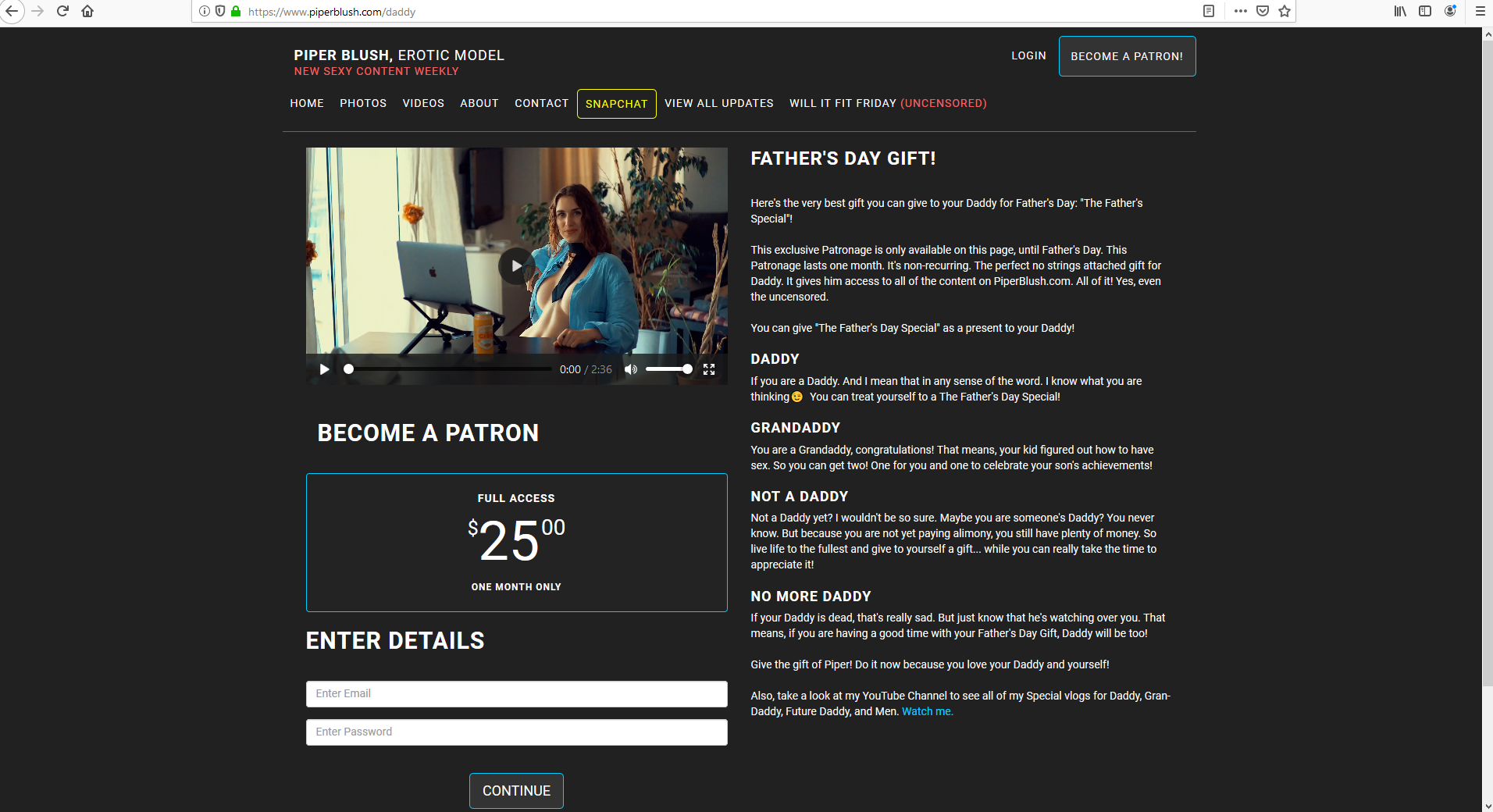
Task: Open the PHOTOS nav item
Action: [363, 103]
